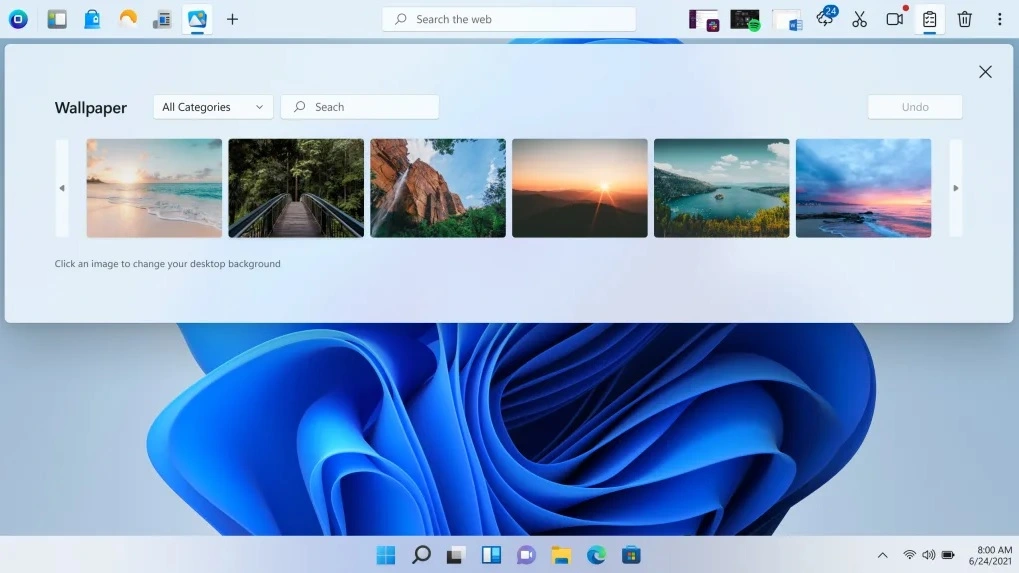Image resolution: width=1019 pixels, height=573 pixels.
Task: Open the shopping bag store icon in top bar
Action: [92, 19]
